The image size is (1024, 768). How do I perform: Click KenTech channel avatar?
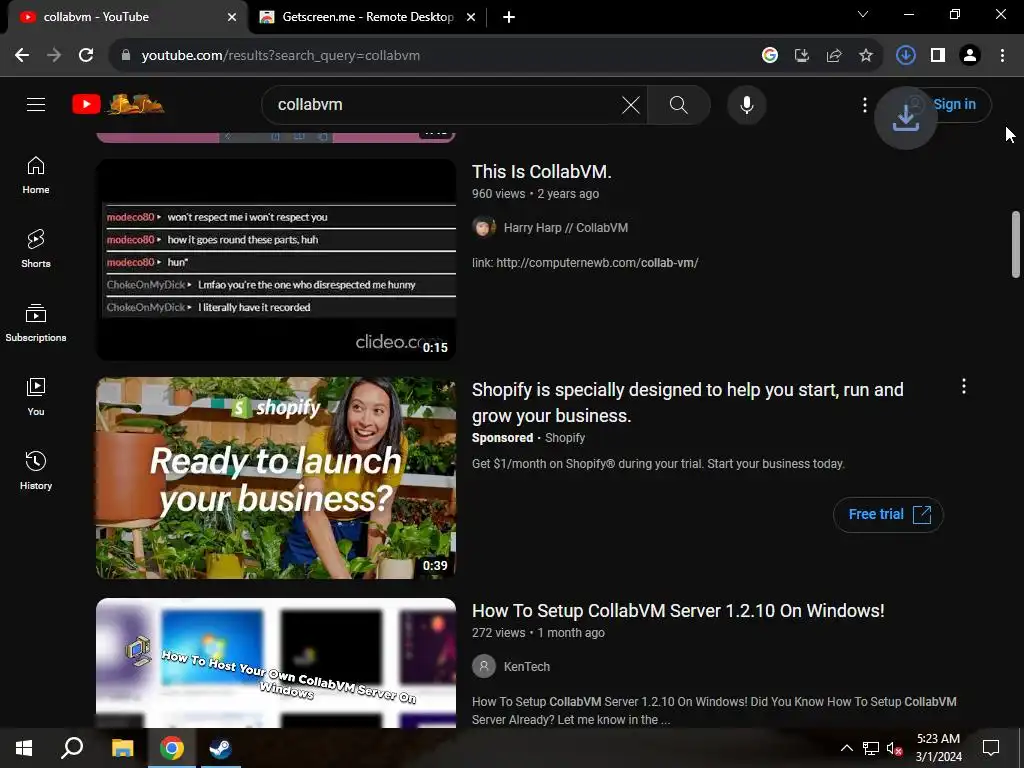point(483,667)
